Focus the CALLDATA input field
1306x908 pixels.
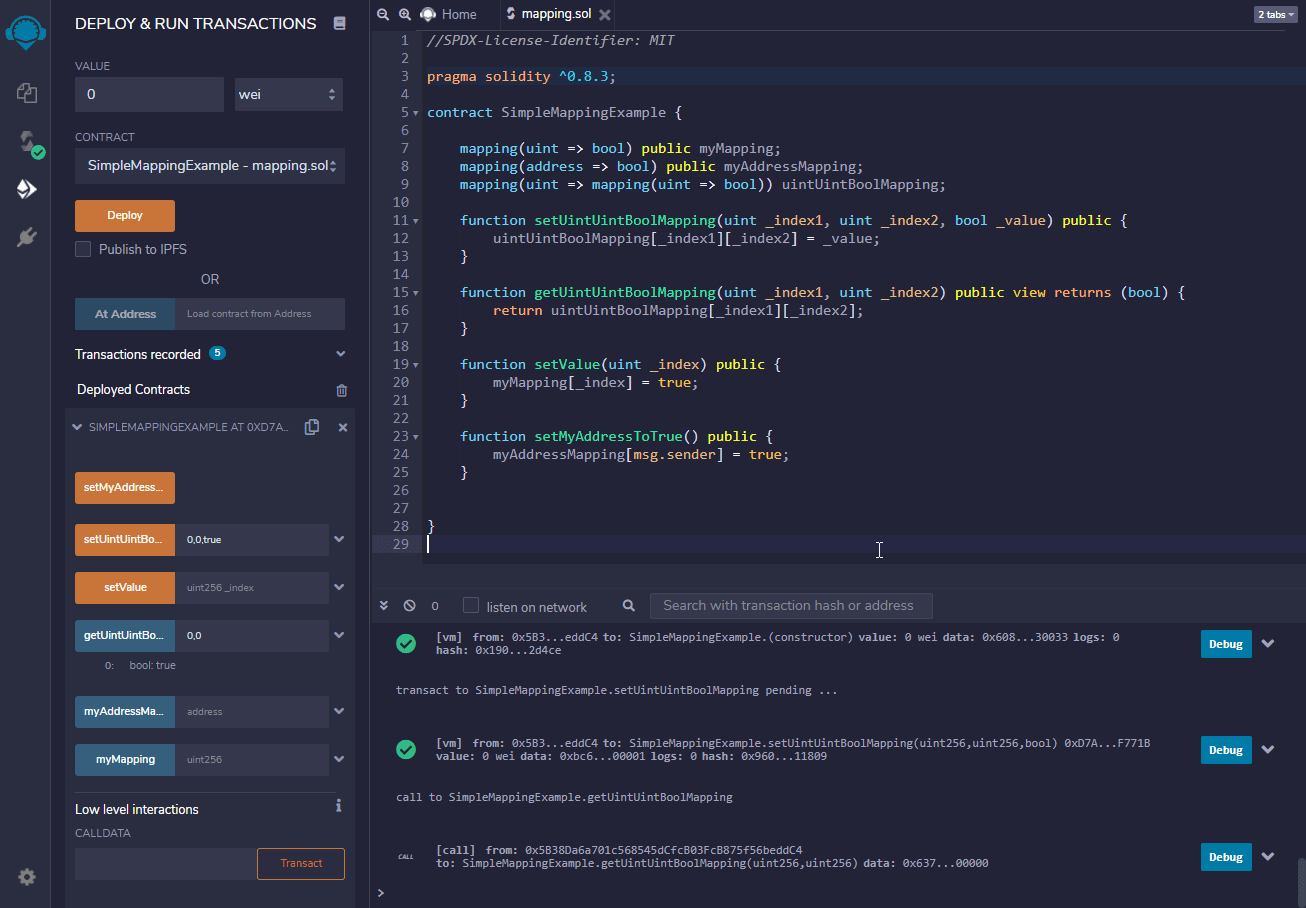pos(166,863)
